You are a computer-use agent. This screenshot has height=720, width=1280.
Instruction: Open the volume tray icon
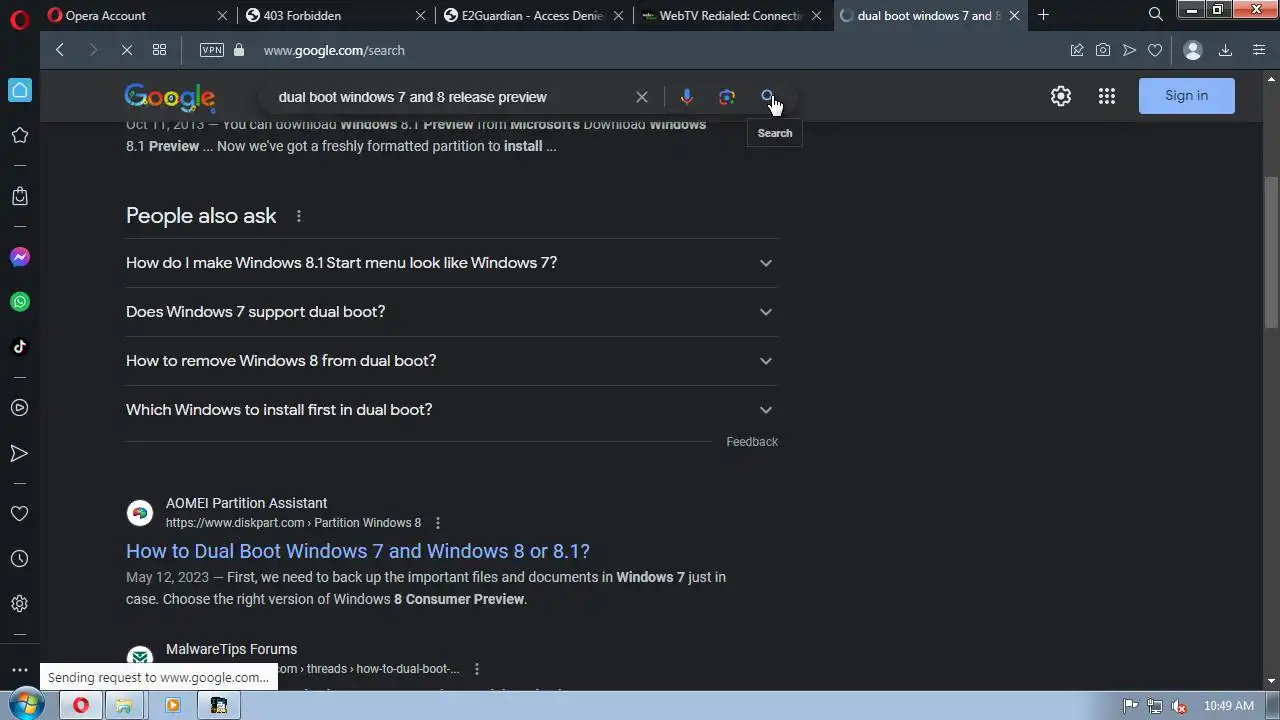(1179, 706)
